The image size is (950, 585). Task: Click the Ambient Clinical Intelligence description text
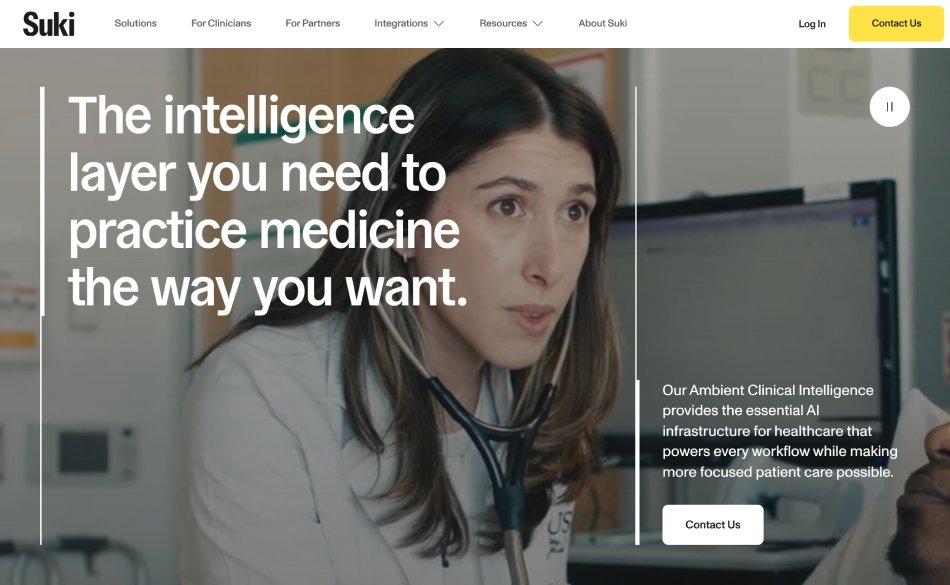tap(780, 431)
